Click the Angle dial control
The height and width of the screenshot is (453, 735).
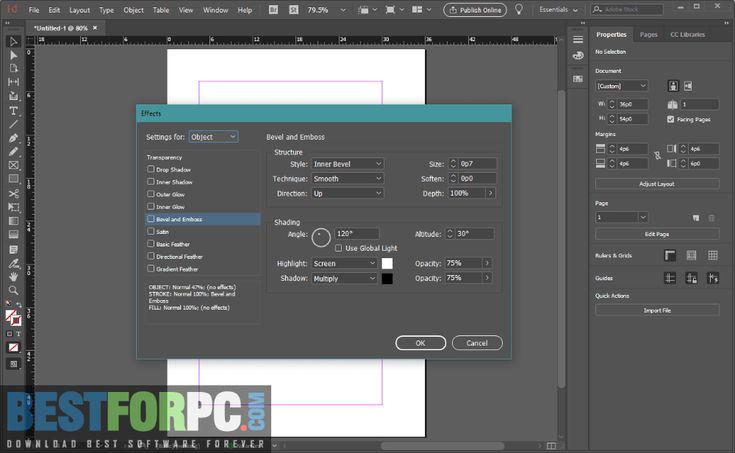point(321,237)
